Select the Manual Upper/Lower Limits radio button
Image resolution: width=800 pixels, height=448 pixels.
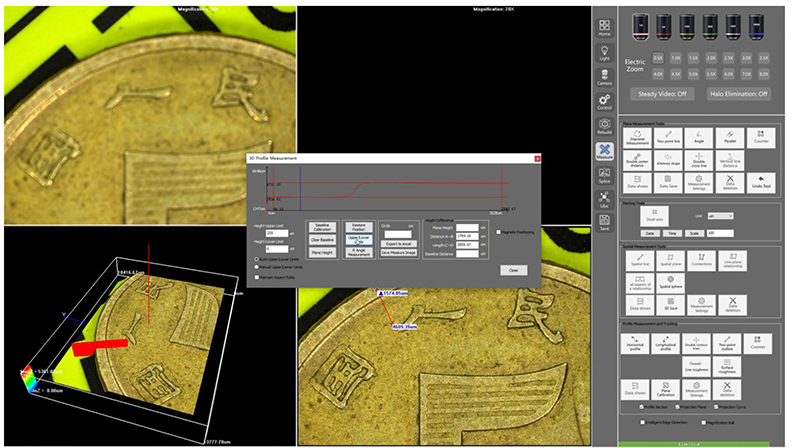click(257, 266)
